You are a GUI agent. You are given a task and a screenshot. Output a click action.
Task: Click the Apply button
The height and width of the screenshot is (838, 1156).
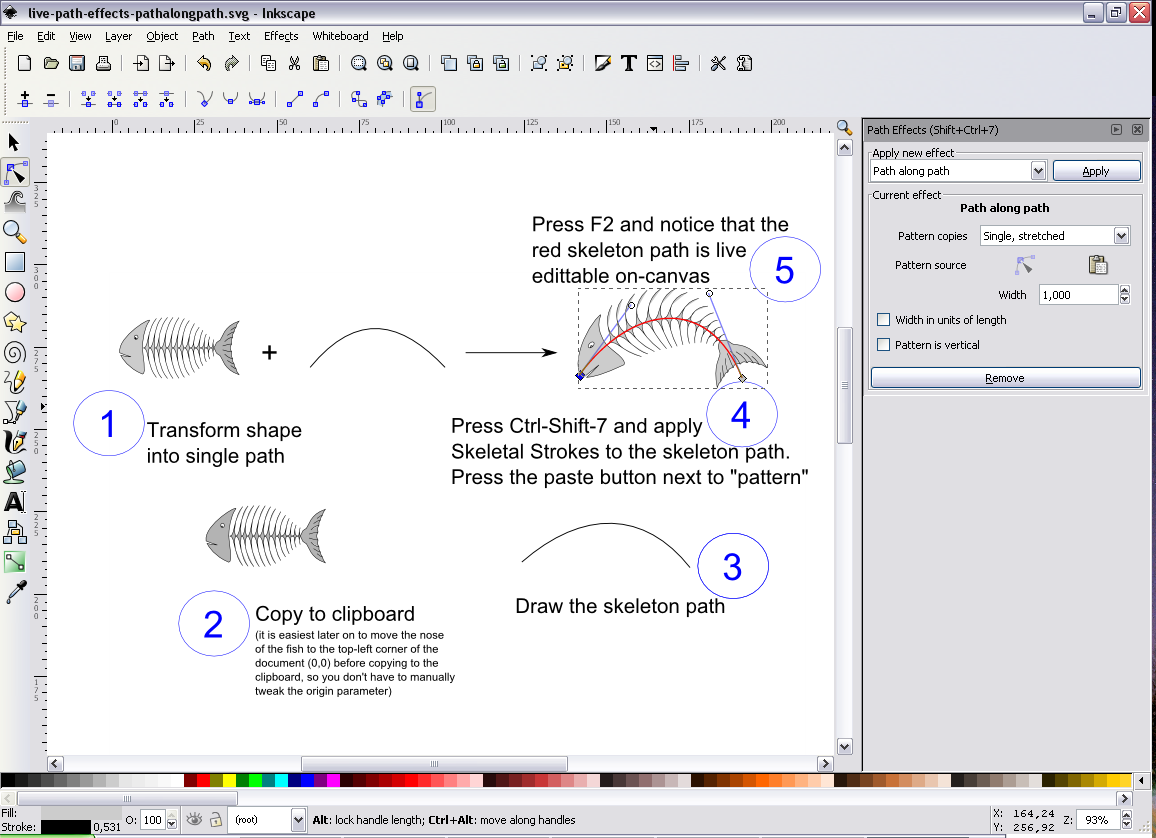(1096, 171)
